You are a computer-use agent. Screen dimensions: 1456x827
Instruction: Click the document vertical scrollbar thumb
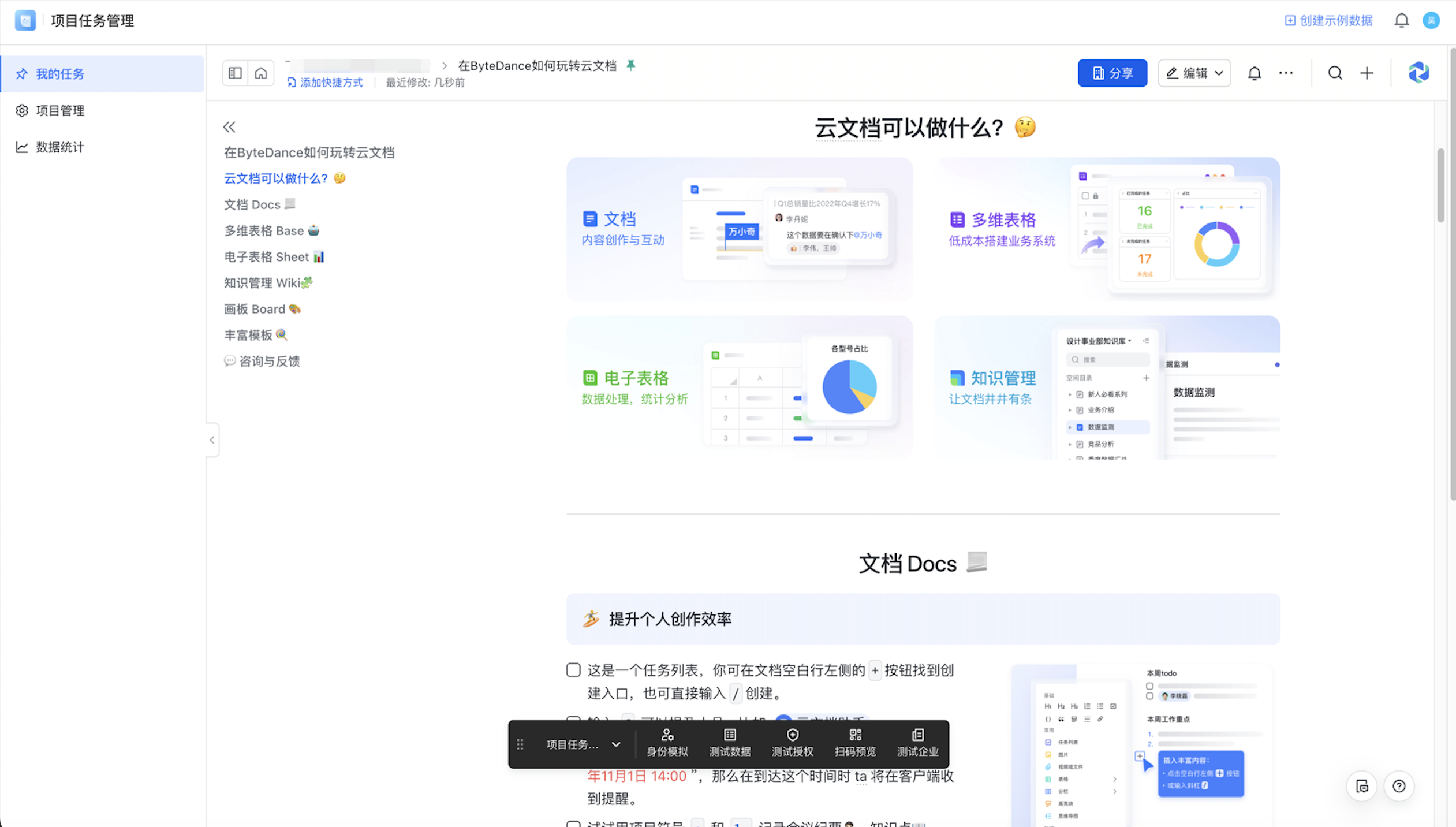click(1441, 185)
